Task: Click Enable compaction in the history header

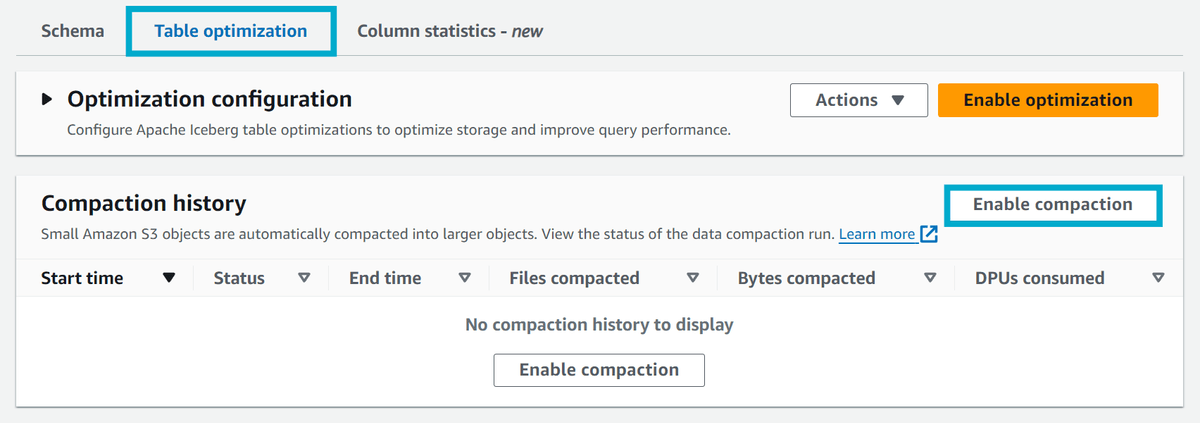Action: (1052, 204)
